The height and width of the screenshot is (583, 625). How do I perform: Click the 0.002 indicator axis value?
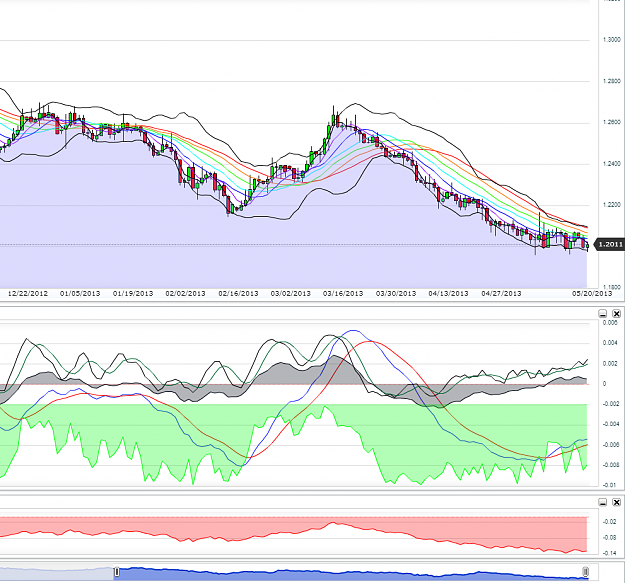[x=610, y=363]
